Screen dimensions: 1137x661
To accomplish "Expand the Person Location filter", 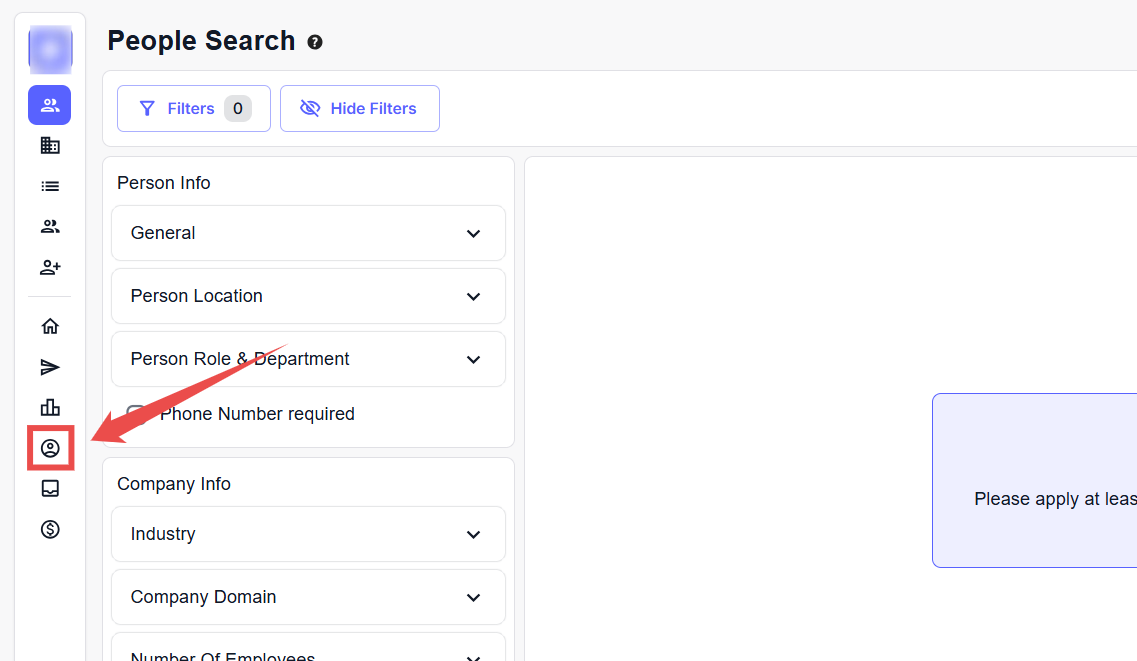I will [308, 296].
